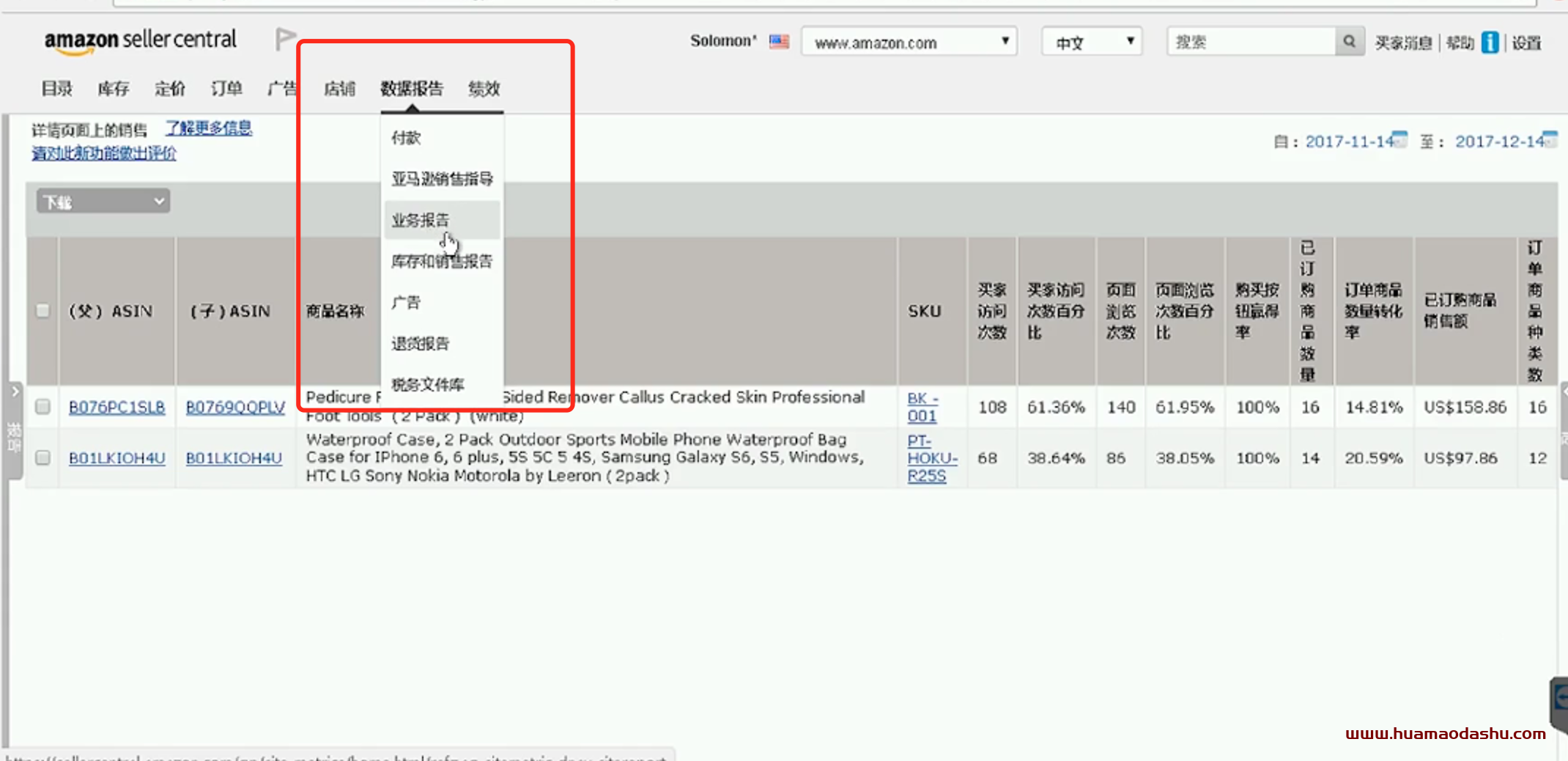Open the 库存 menu

[114, 89]
